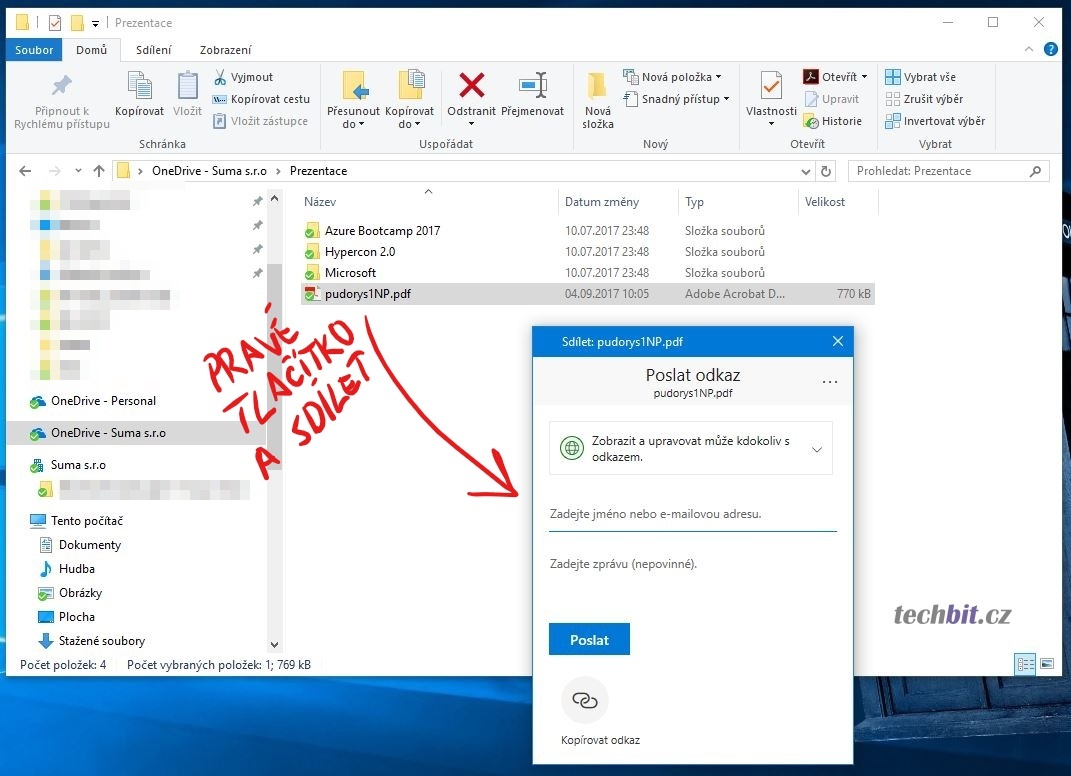Click the Nová složka icon
The image size is (1071, 776).
tap(598, 87)
